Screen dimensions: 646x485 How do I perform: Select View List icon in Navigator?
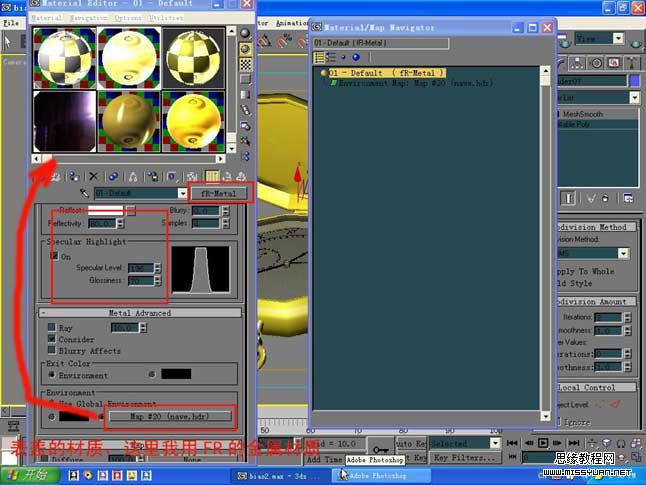click(x=319, y=57)
